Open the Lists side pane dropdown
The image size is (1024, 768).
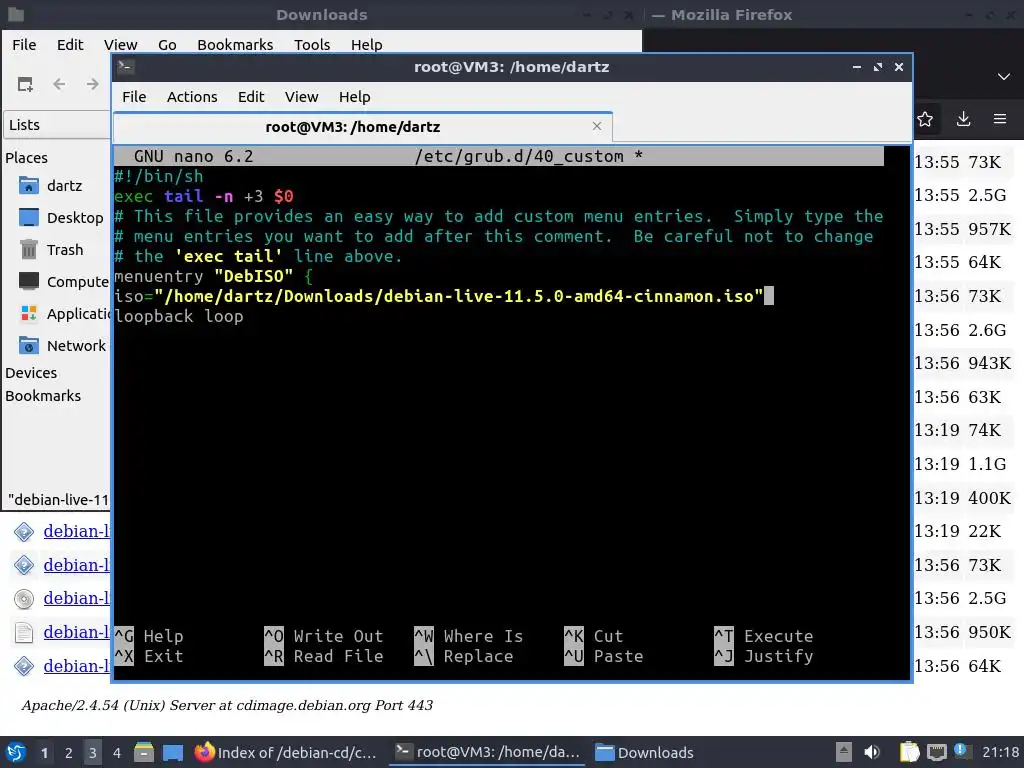[x=57, y=125]
